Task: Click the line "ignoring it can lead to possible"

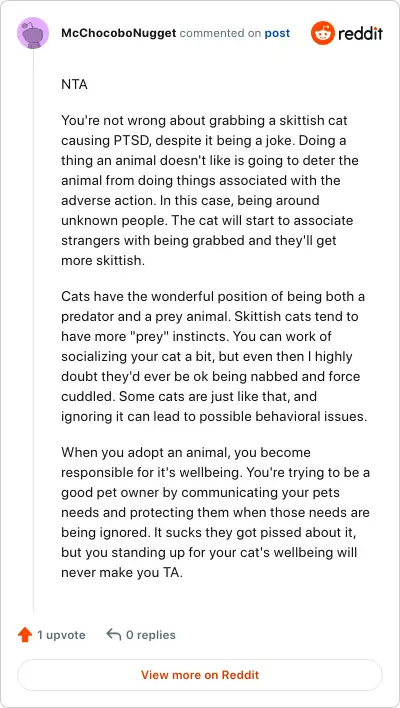Action: tap(214, 416)
